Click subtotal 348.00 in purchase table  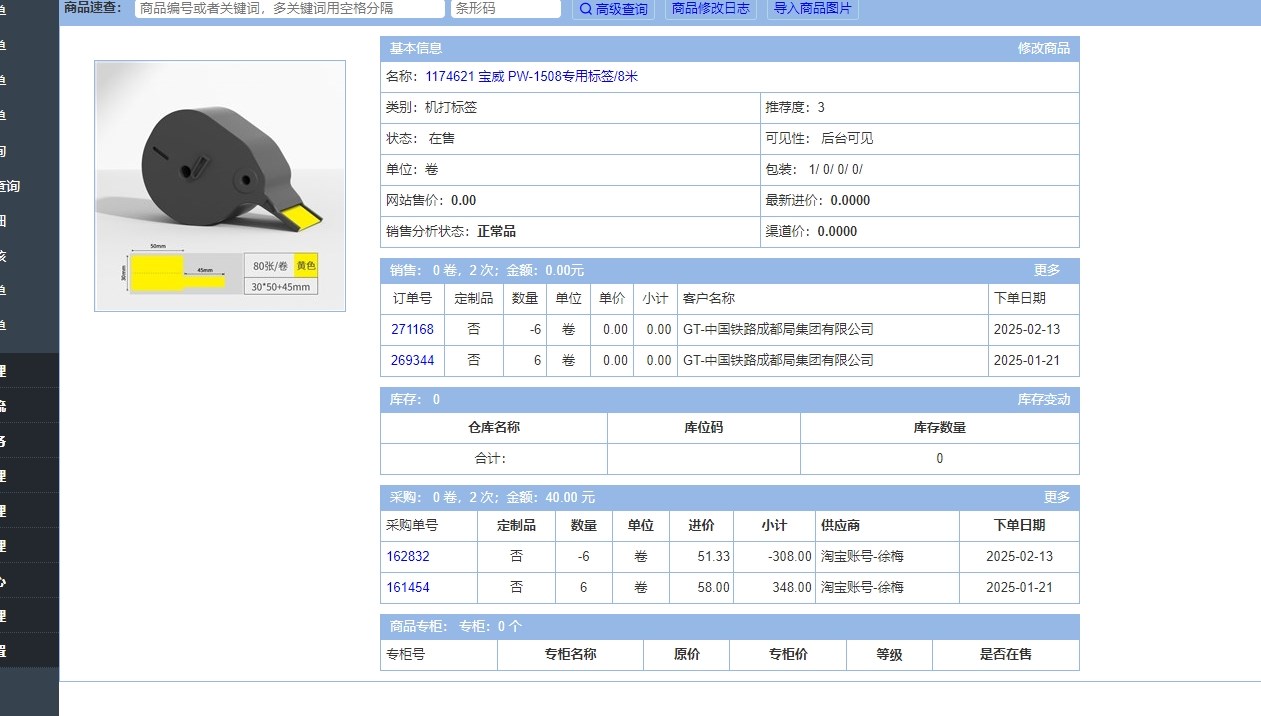(x=792, y=587)
